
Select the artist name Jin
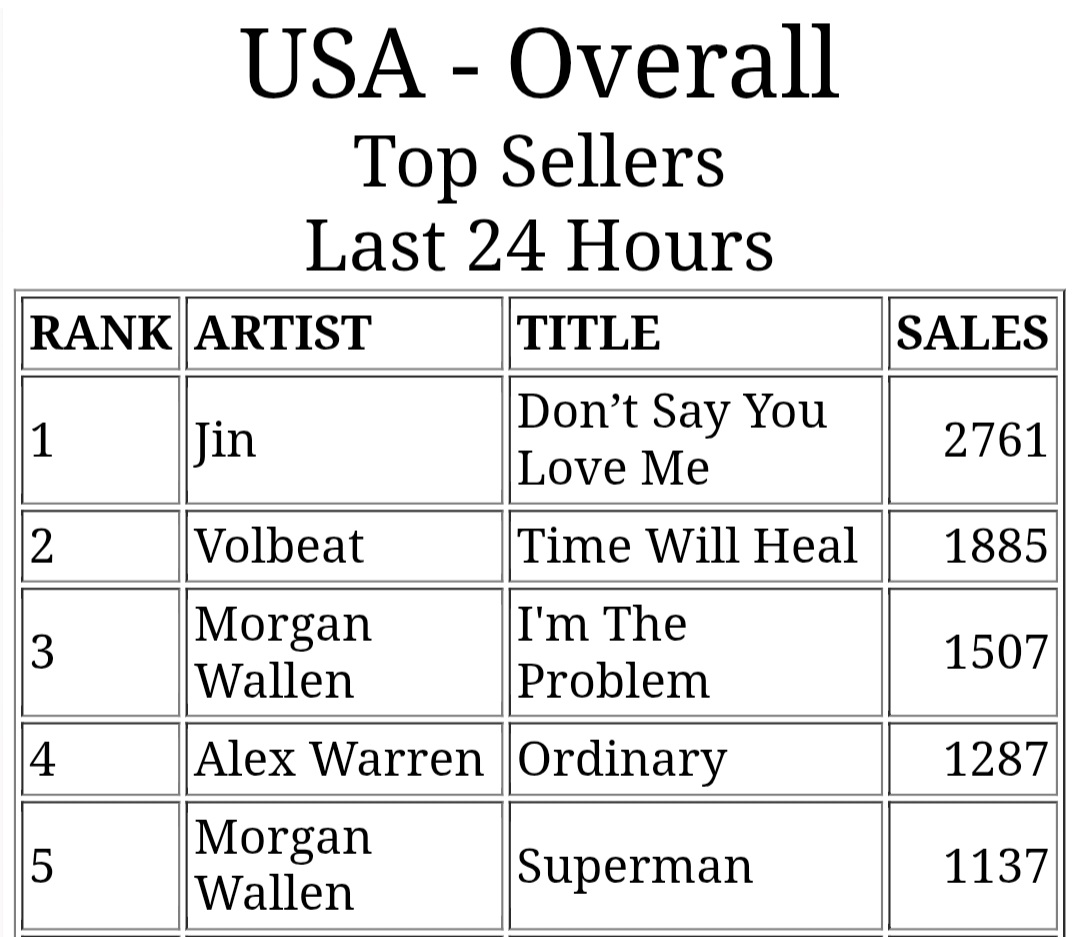(225, 441)
